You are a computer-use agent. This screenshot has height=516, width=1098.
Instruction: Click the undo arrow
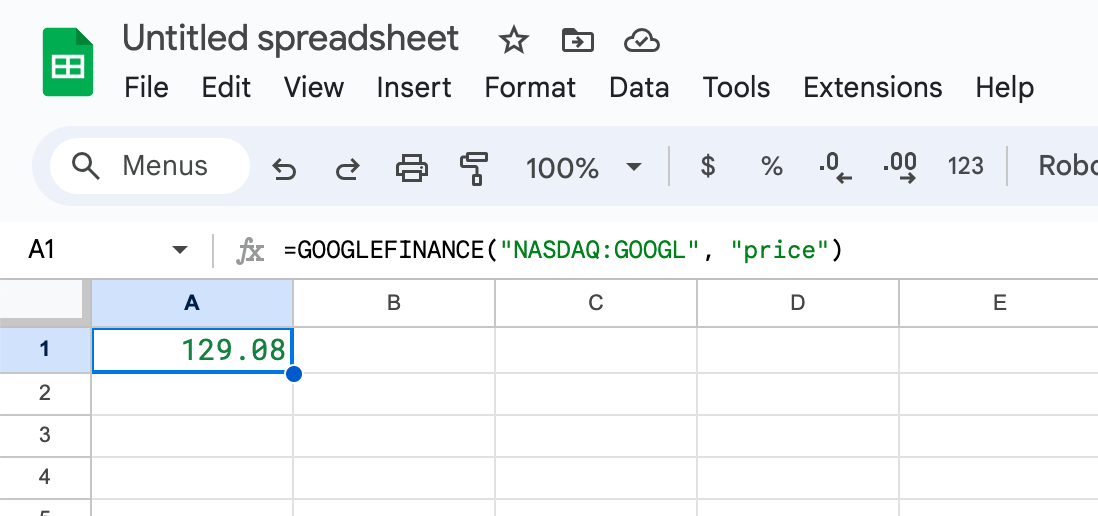click(x=285, y=168)
